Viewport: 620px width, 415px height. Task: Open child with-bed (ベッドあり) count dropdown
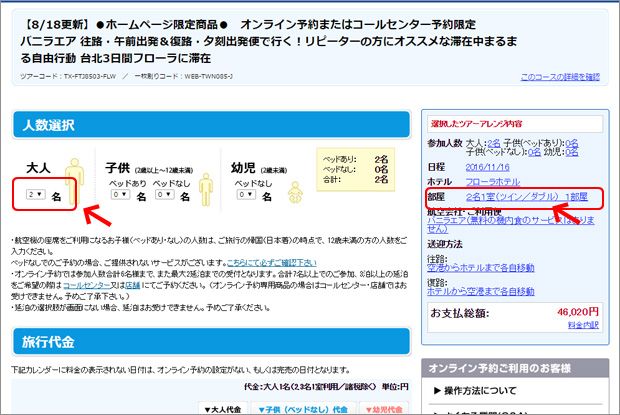[x=120, y=196]
